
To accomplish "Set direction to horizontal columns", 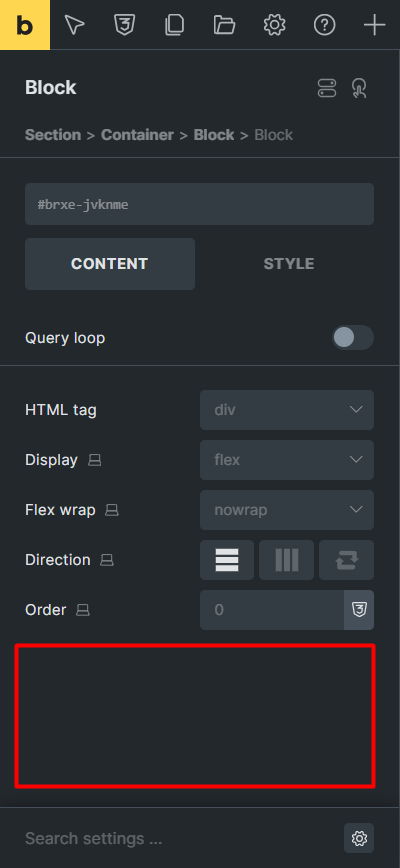I will (287, 560).
